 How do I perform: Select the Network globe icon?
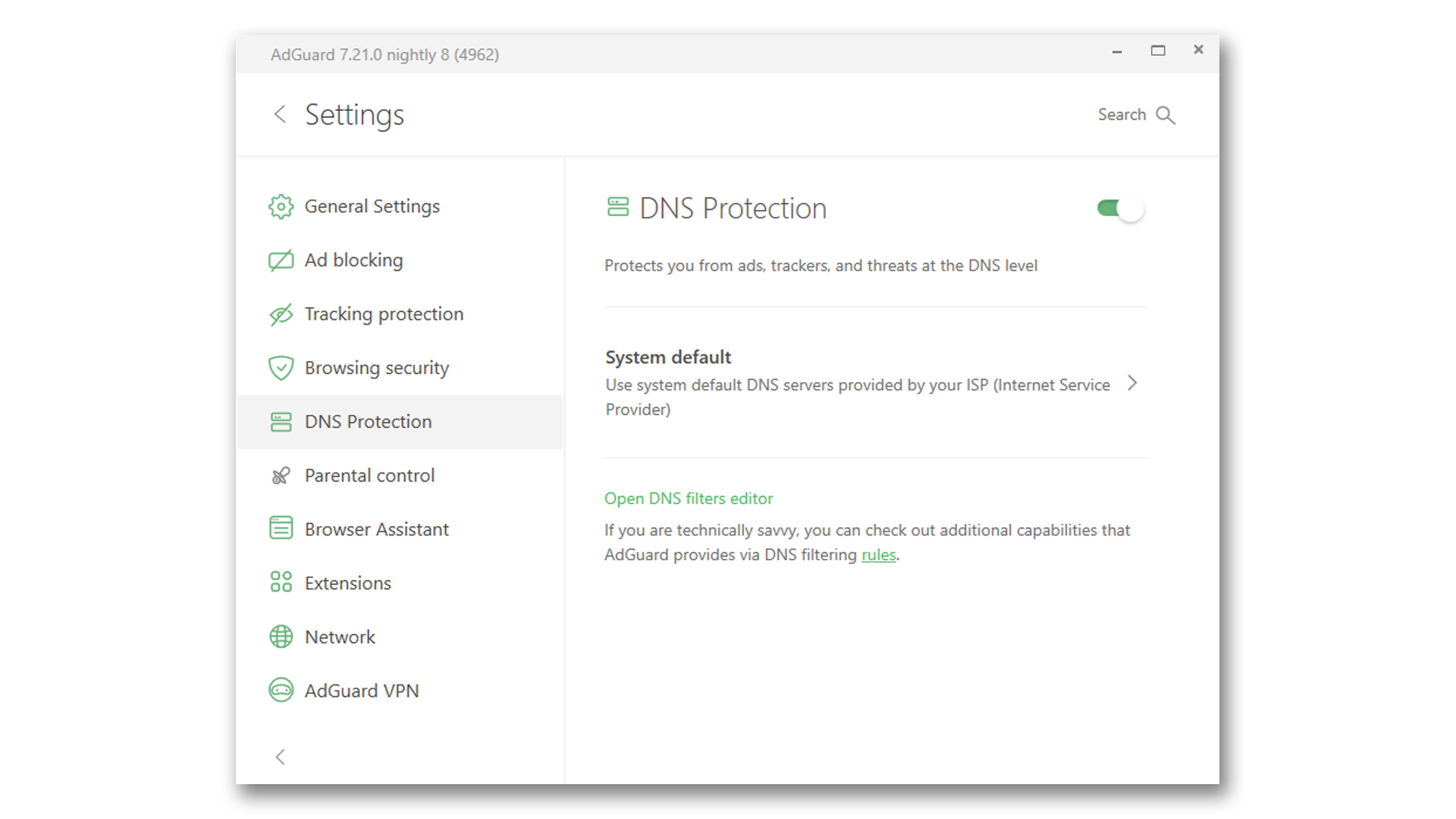pyautogui.click(x=281, y=636)
